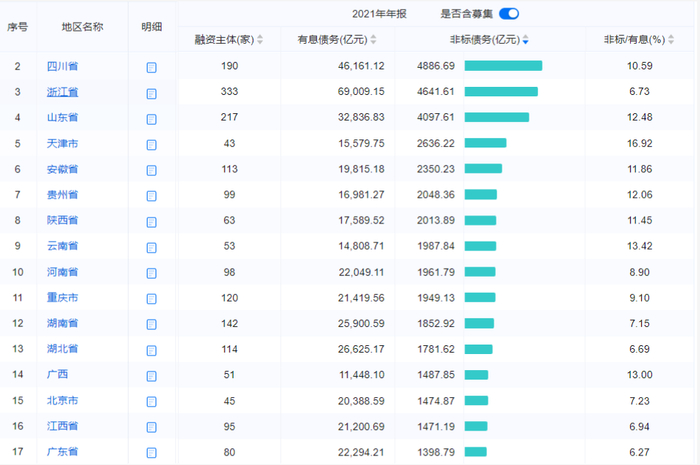Open detail icon for 天津市 row
The width and height of the screenshot is (700, 465).
pos(152,145)
